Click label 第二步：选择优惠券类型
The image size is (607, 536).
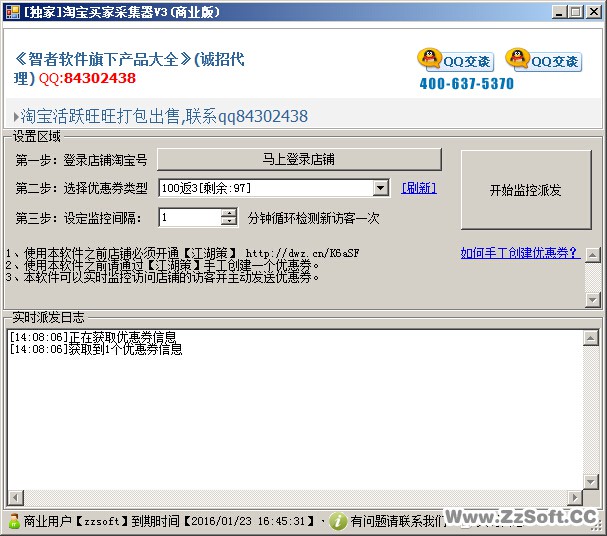[x=81, y=188]
